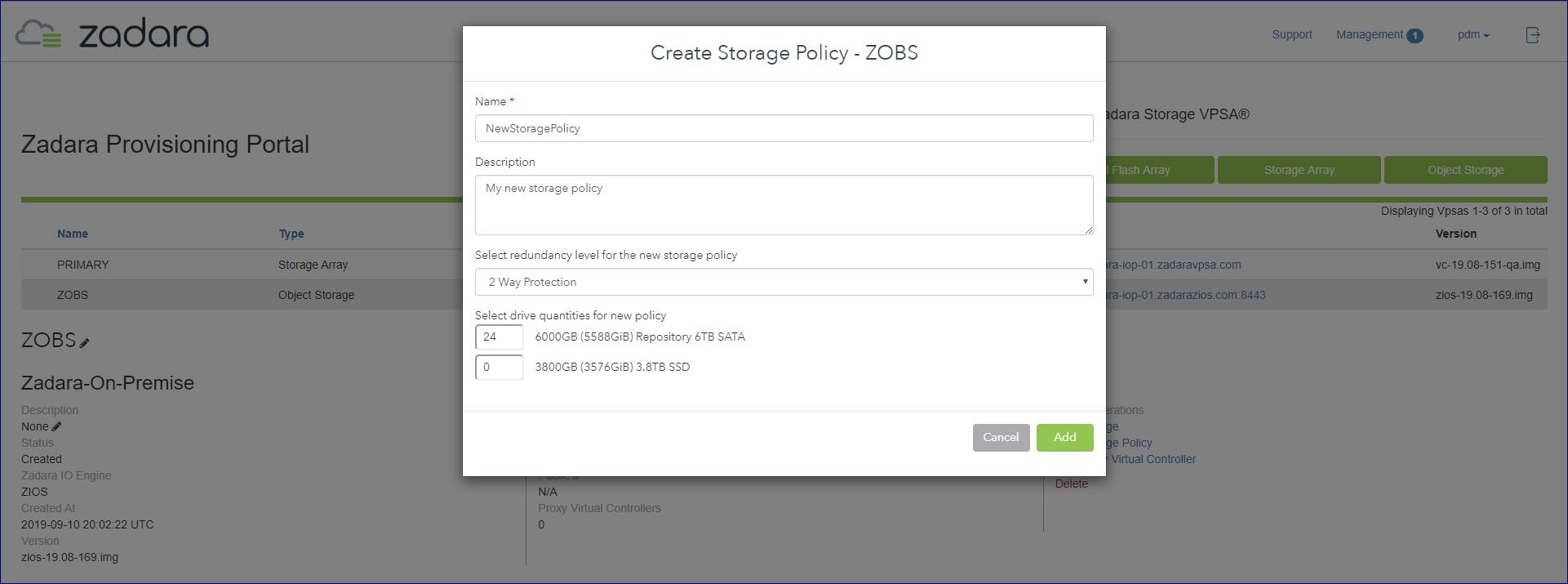The width and height of the screenshot is (1568, 584).
Task: Click the resize handle of Description textarea
Action: click(1089, 230)
